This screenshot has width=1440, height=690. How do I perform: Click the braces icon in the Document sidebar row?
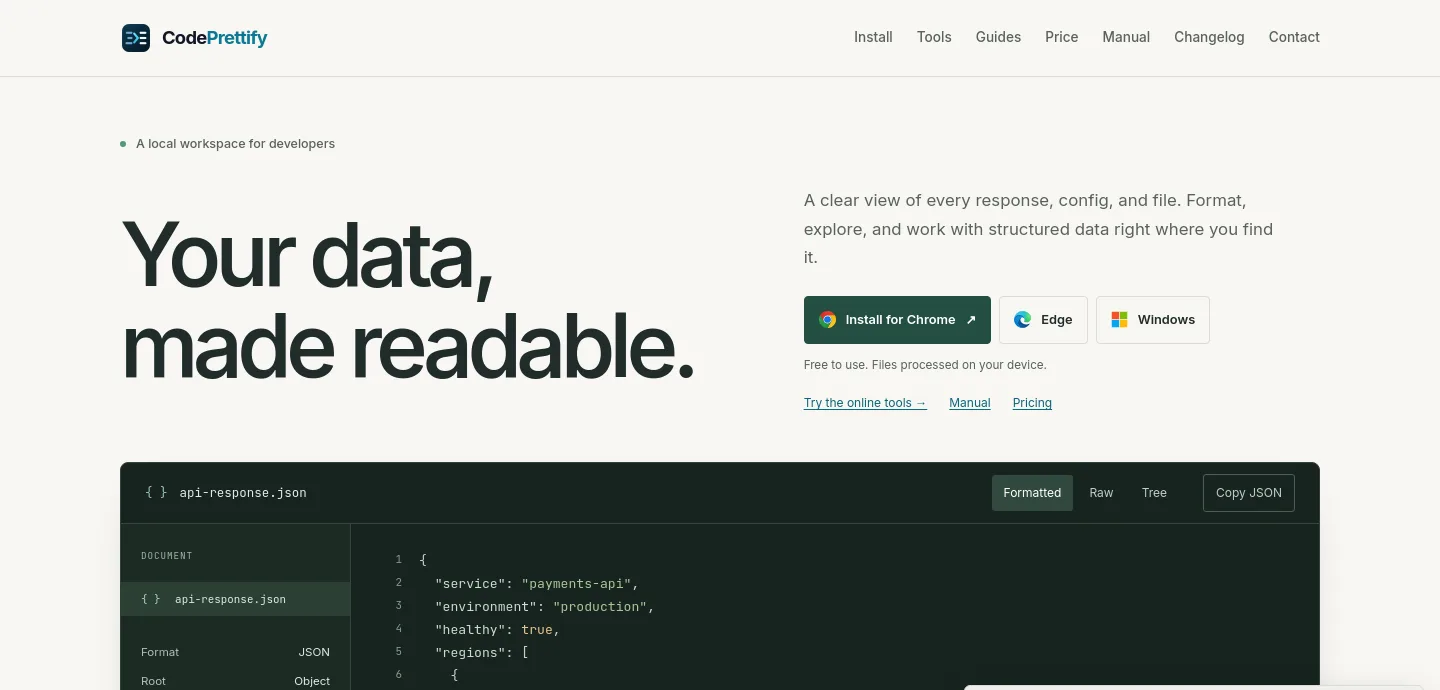[x=151, y=599]
